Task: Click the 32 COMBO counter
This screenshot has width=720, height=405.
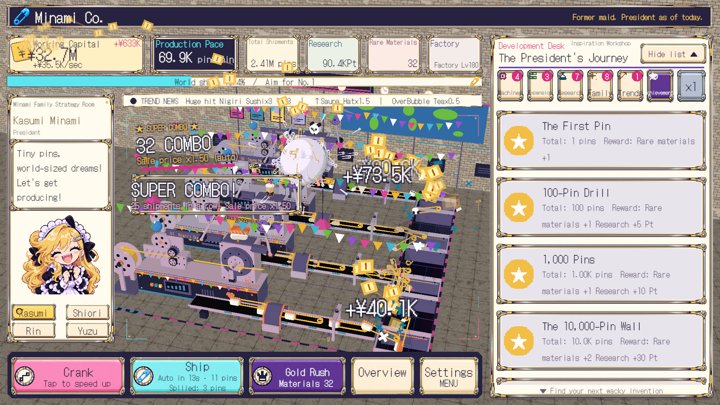Action: coord(174,145)
